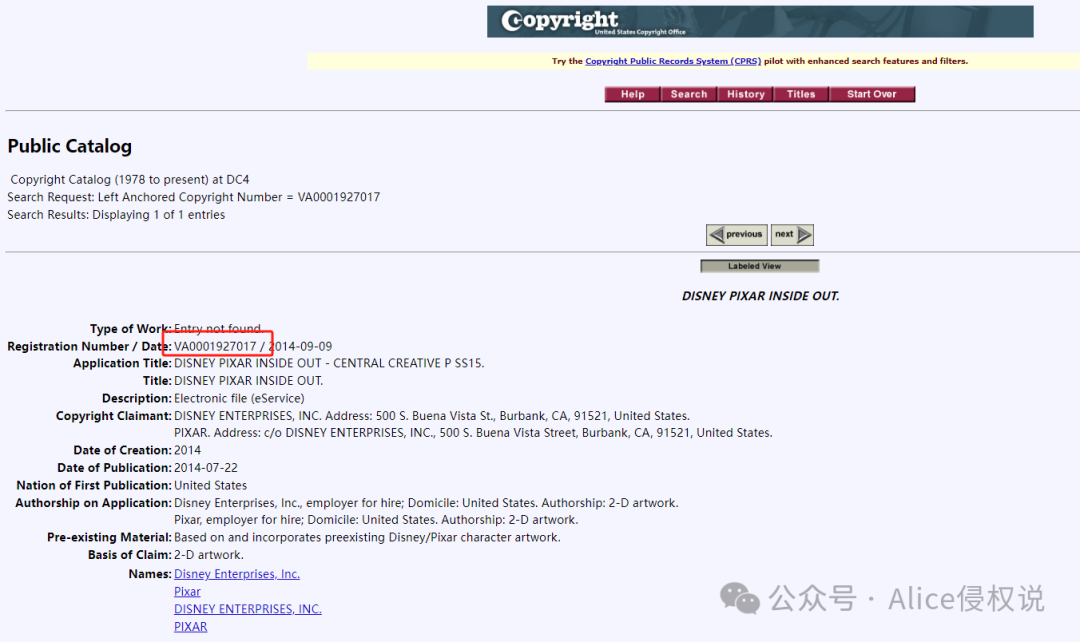This screenshot has height=642, width=1080.
Task: Click Copyright Catalog (1978 to present) line
Action: [x=130, y=180]
